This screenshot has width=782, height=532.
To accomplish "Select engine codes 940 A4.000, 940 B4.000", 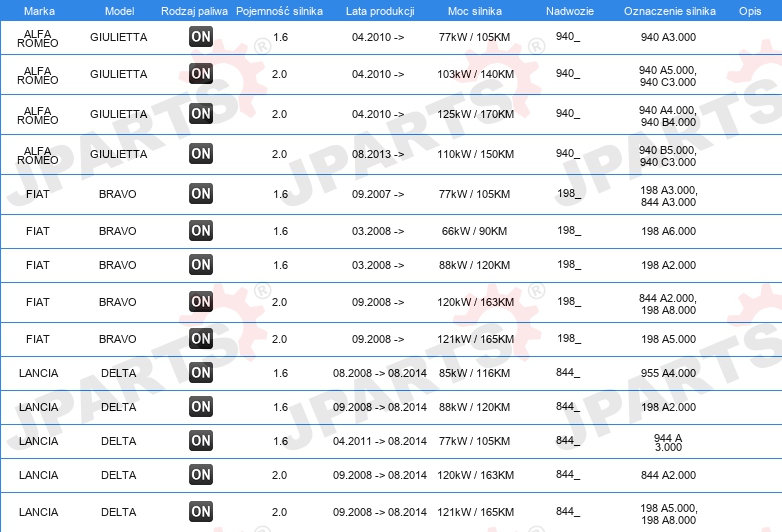I will pos(668,116).
